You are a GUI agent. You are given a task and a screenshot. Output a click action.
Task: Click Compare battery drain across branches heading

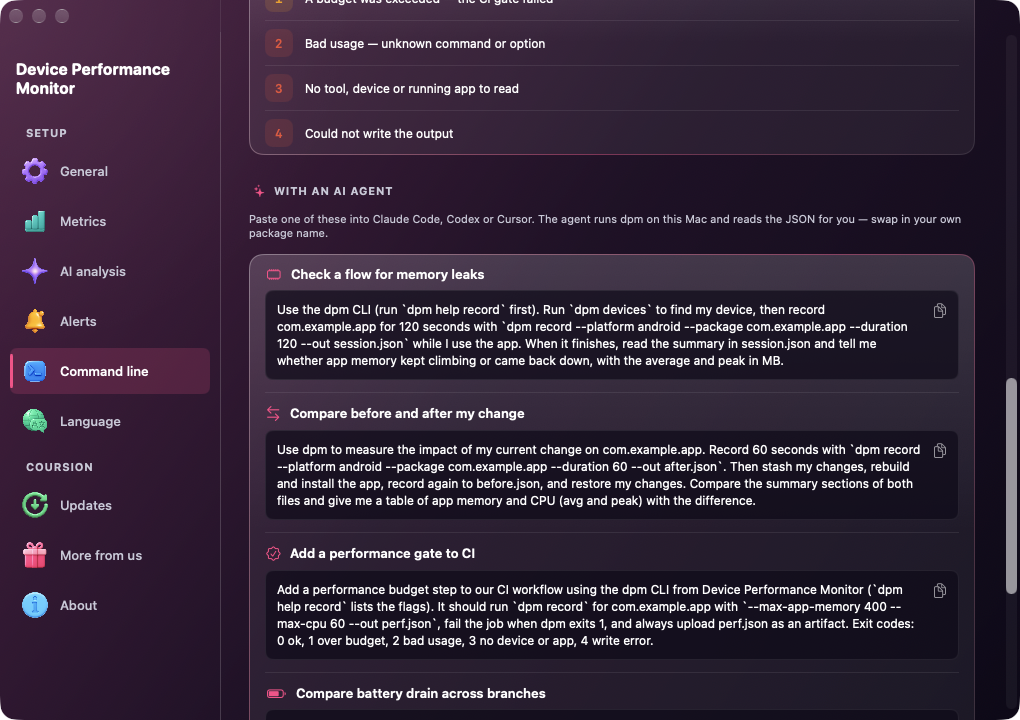(420, 693)
